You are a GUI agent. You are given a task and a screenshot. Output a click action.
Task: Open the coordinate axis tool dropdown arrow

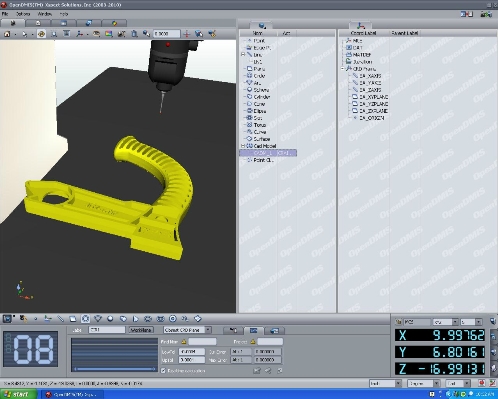[x=87, y=34]
